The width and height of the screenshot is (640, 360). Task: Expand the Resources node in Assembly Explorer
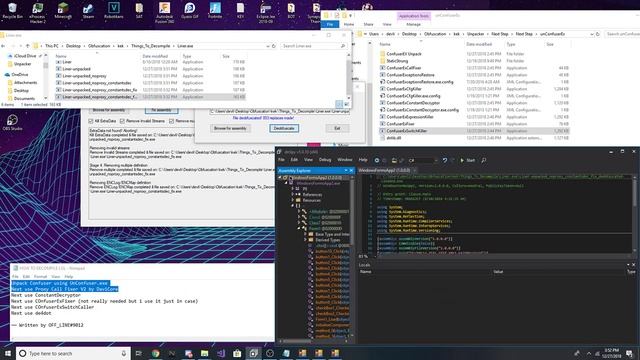pos(293,200)
